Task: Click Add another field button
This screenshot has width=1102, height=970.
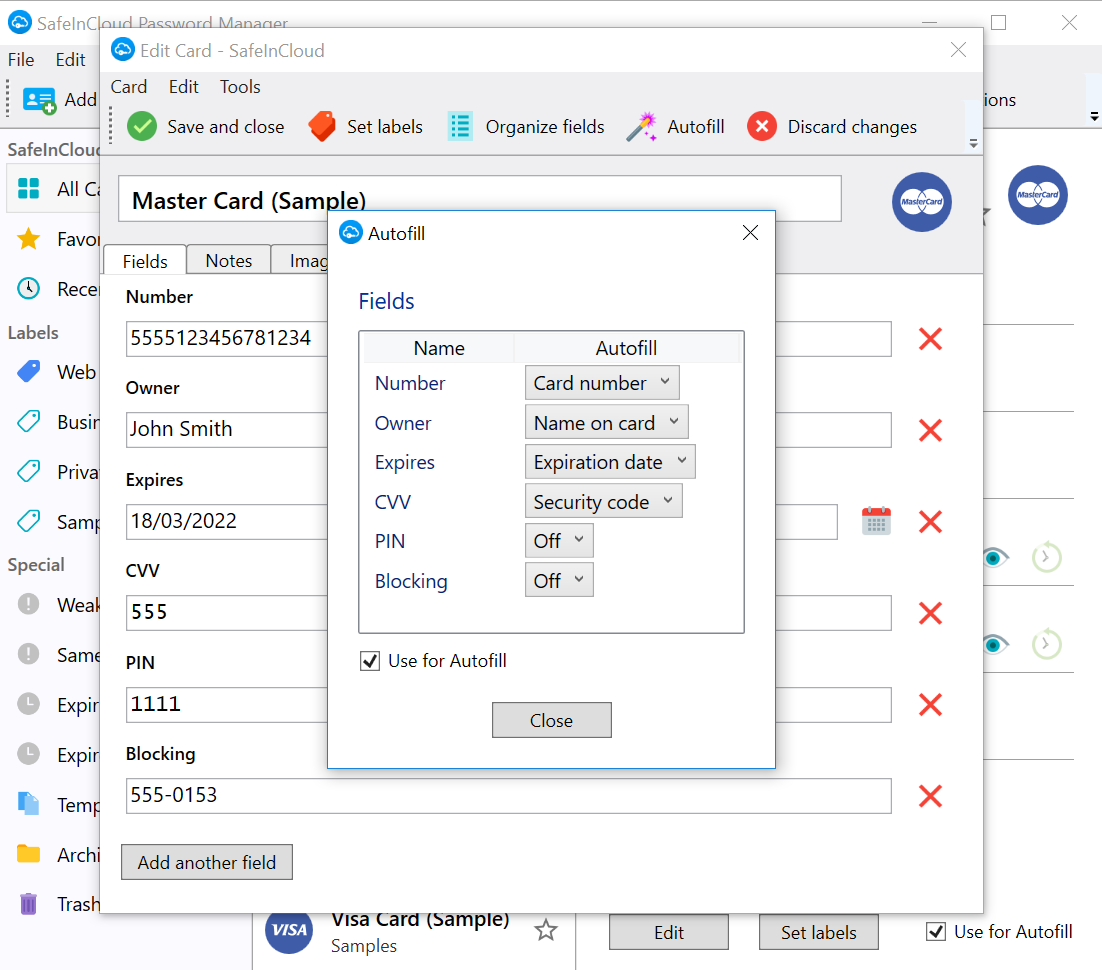Action: (x=207, y=862)
